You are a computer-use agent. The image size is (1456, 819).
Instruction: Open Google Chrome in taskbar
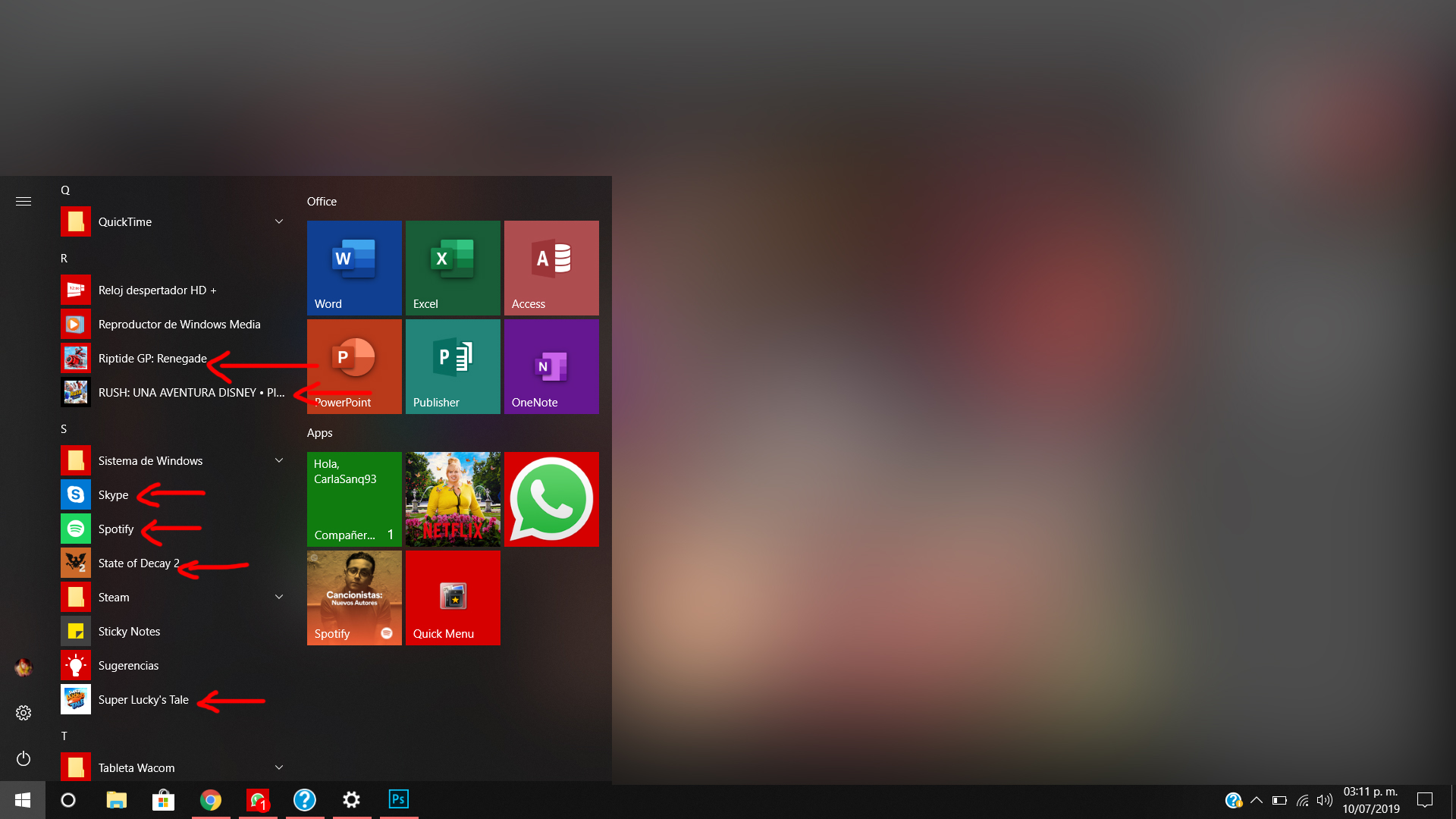pos(211,799)
